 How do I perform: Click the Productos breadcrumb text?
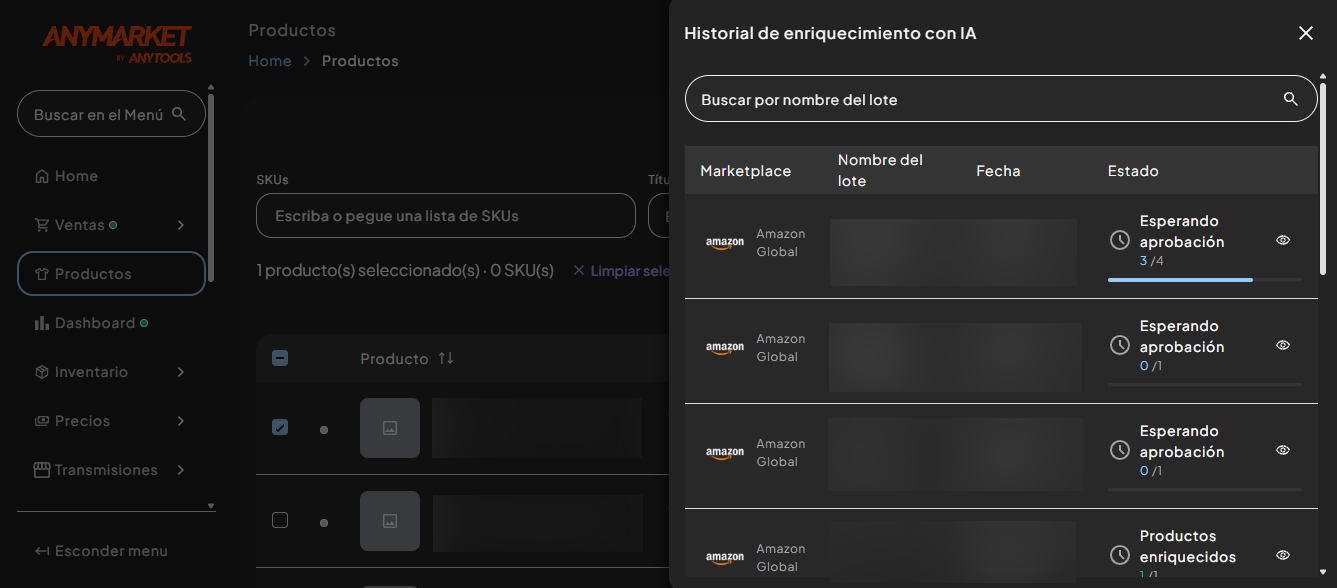click(x=360, y=61)
